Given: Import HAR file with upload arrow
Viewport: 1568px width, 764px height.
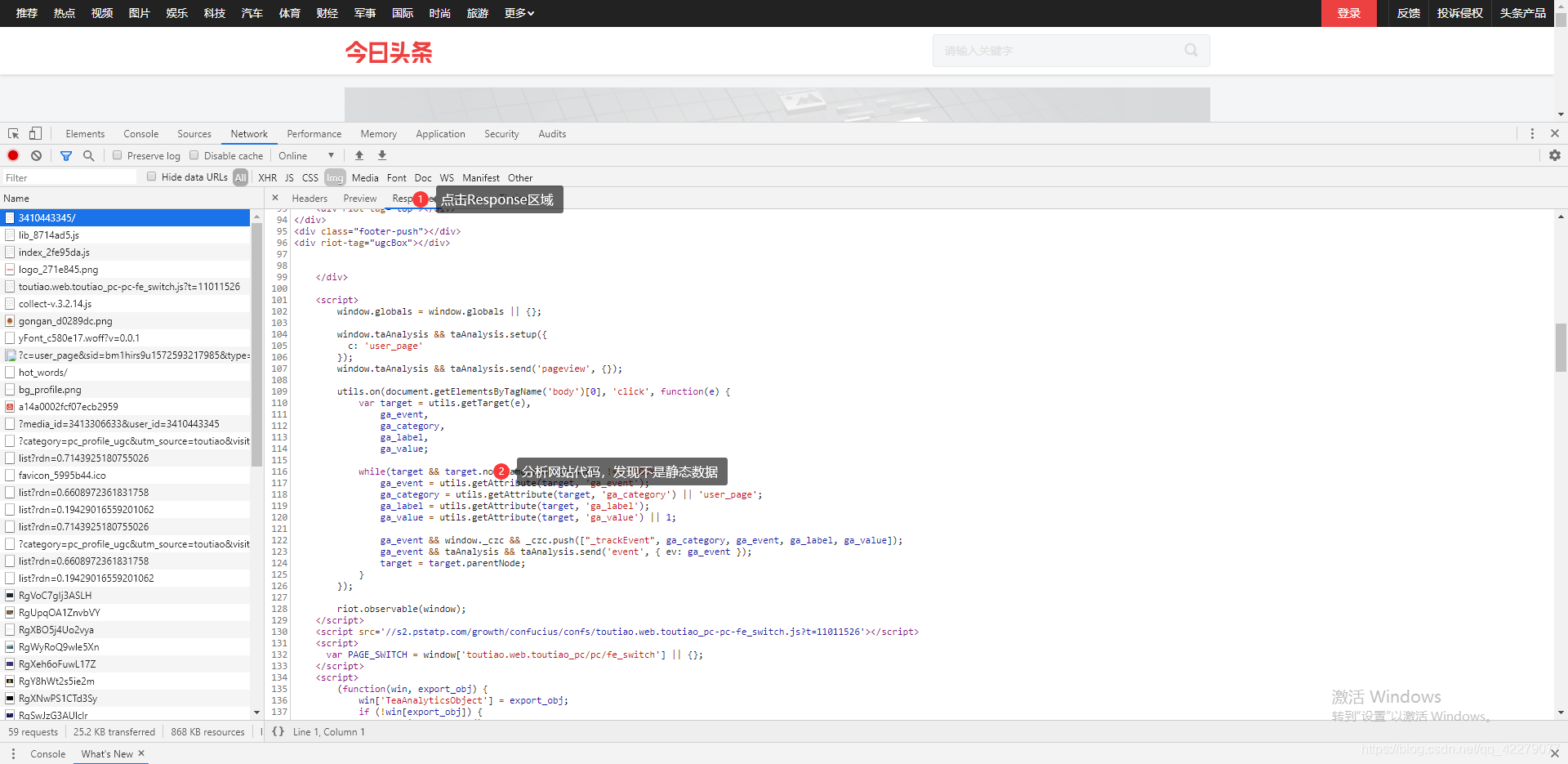Looking at the screenshot, I should tap(359, 155).
